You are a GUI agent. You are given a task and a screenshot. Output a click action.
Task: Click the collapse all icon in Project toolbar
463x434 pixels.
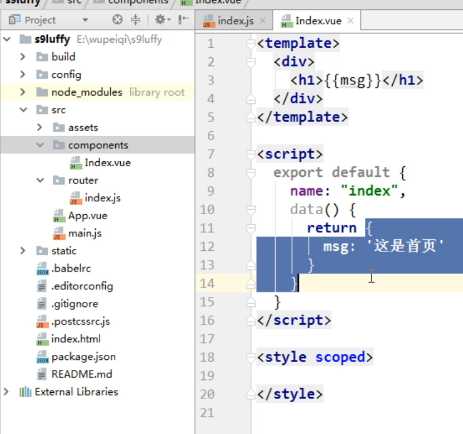pos(135,20)
